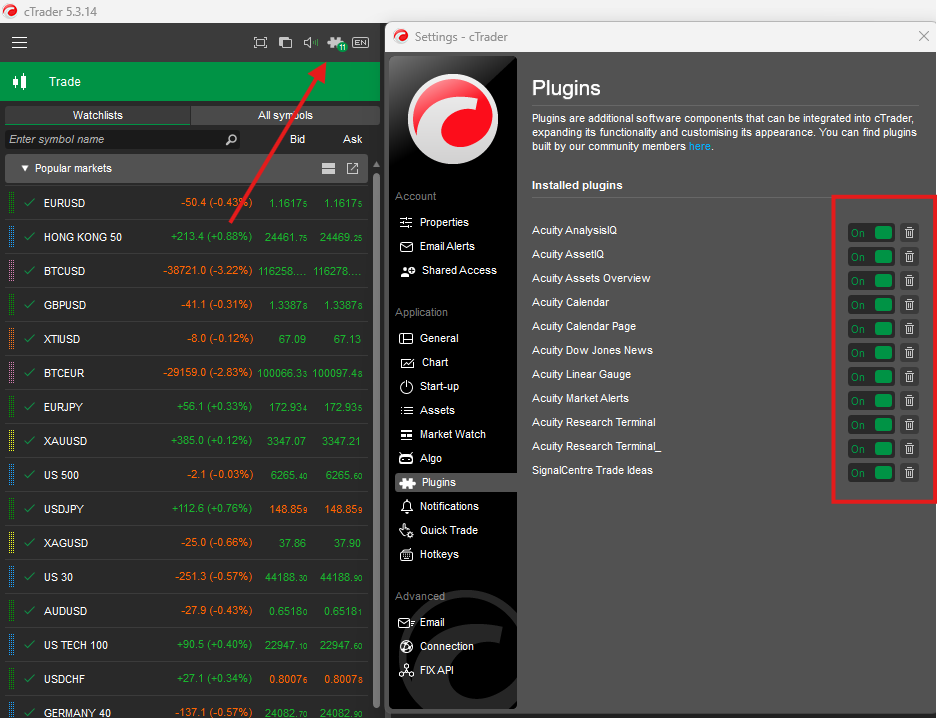Turn off Acuity AssetIQ plugin toggle
The width and height of the screenshot is (937, 718).
click(871, 256)
